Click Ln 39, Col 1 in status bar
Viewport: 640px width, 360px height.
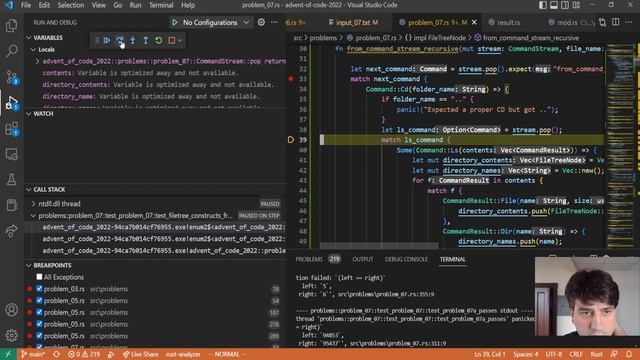tap(489, 354)
